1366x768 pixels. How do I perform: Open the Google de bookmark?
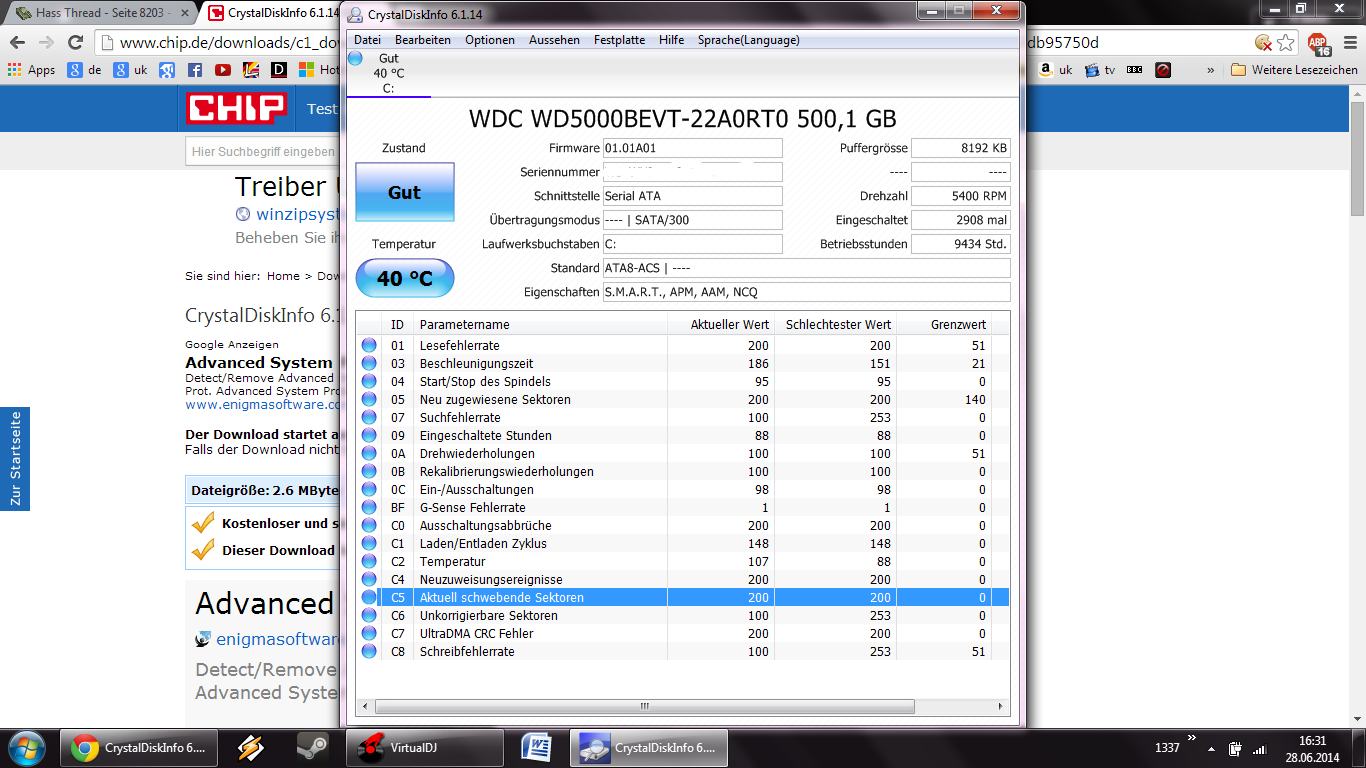85,70
